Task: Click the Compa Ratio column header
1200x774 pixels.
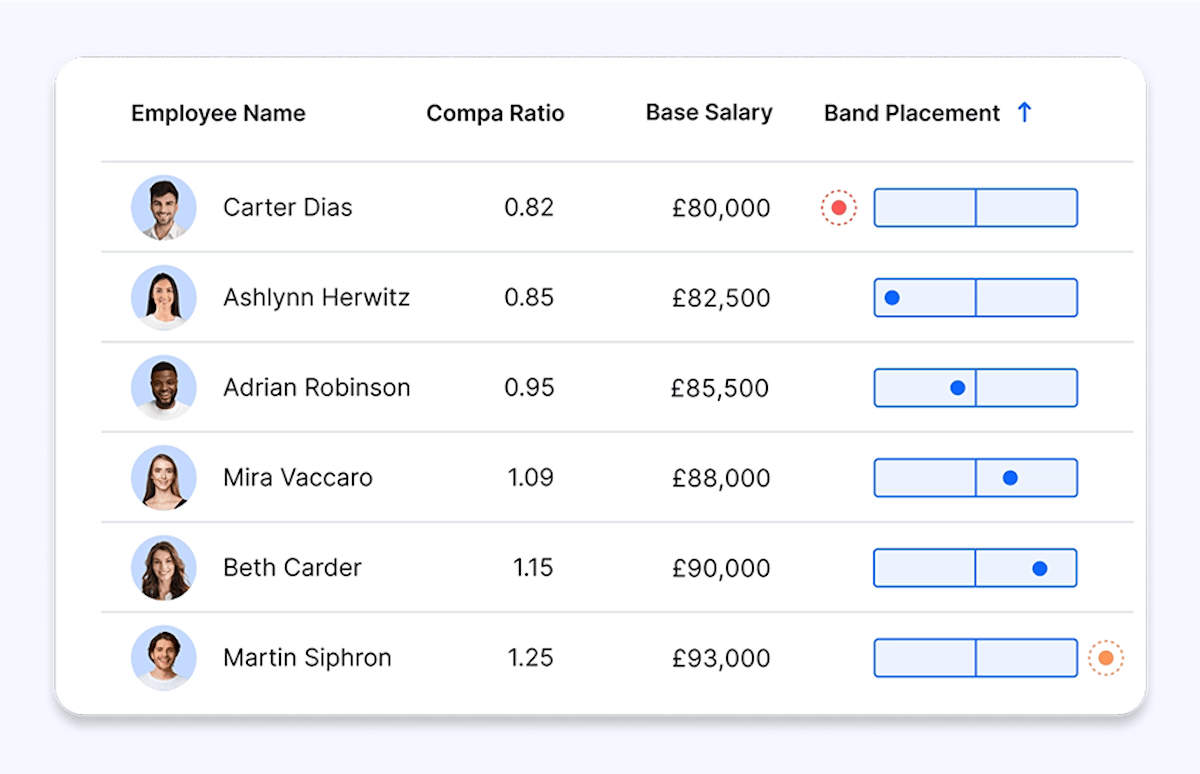Action: click(495, 113)
